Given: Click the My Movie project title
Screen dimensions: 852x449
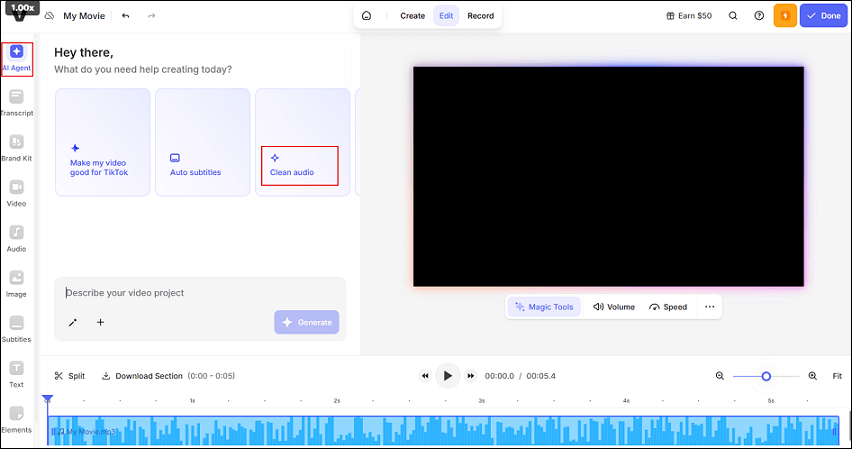Looking at the screenshot, I should pos(84,16).
